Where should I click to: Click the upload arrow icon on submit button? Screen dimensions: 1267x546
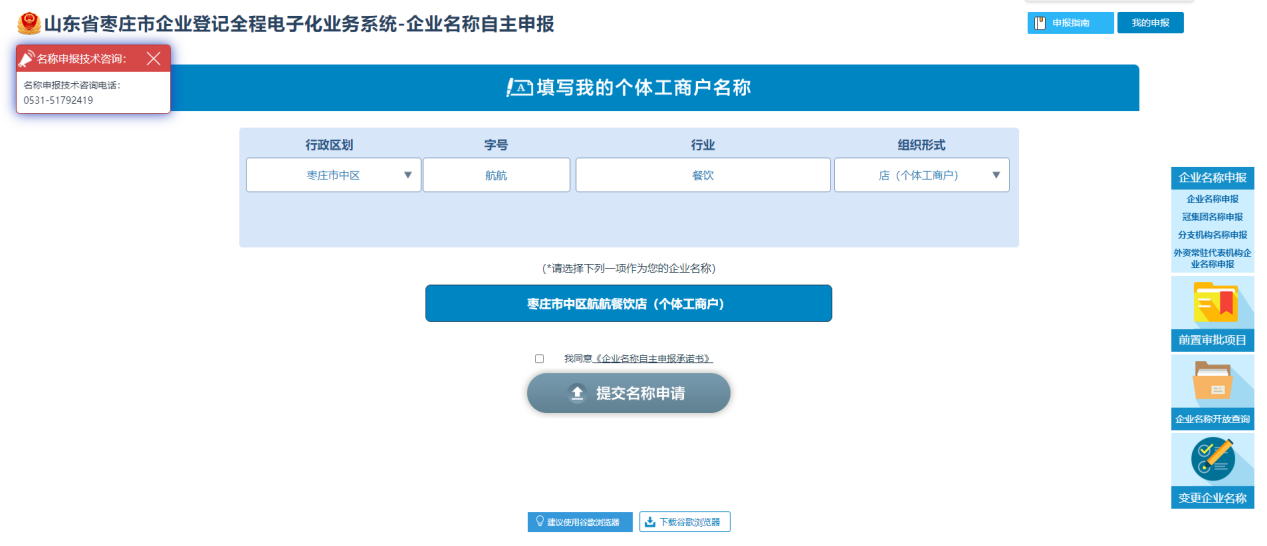pyautogui.click(x=577, y=393)
